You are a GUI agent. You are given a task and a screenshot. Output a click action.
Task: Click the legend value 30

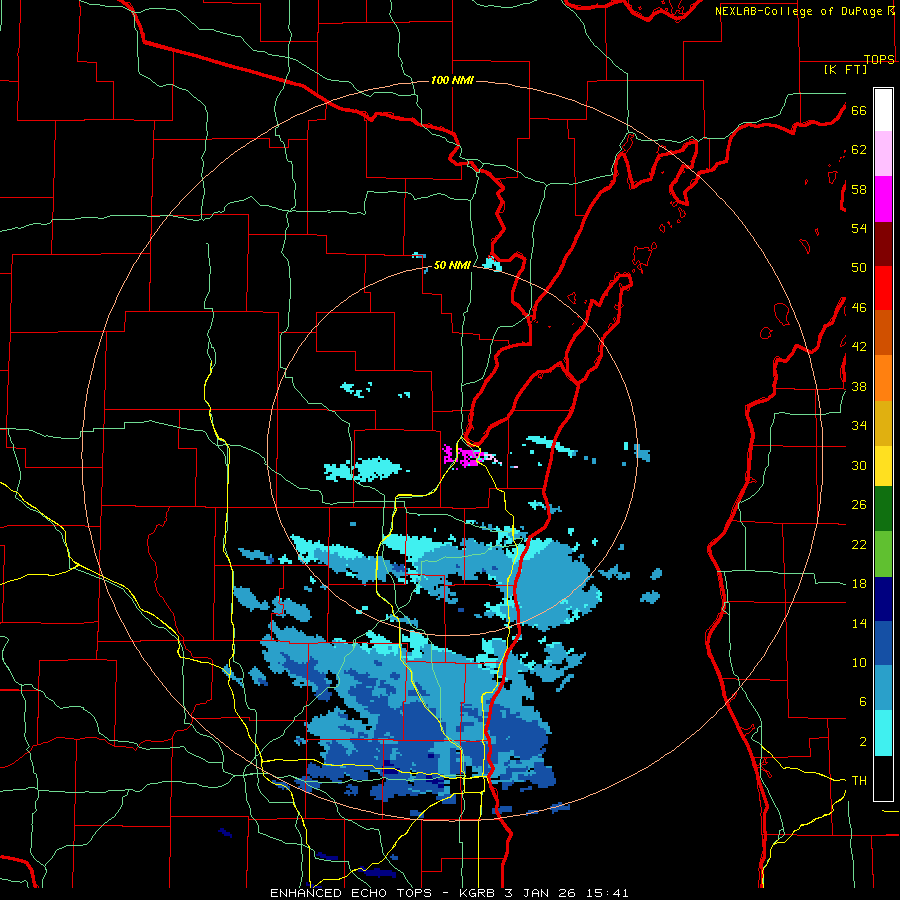point(859,465)
